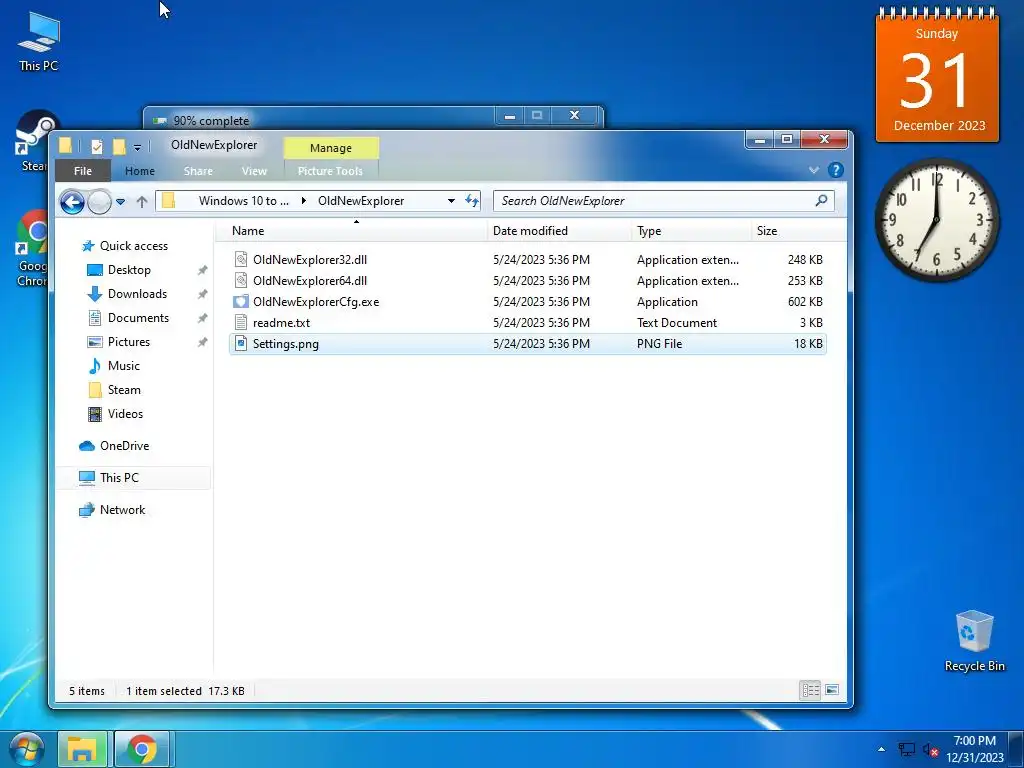
Task: Click File Explorer taskbar icon
Action: (x=82, y=749)
